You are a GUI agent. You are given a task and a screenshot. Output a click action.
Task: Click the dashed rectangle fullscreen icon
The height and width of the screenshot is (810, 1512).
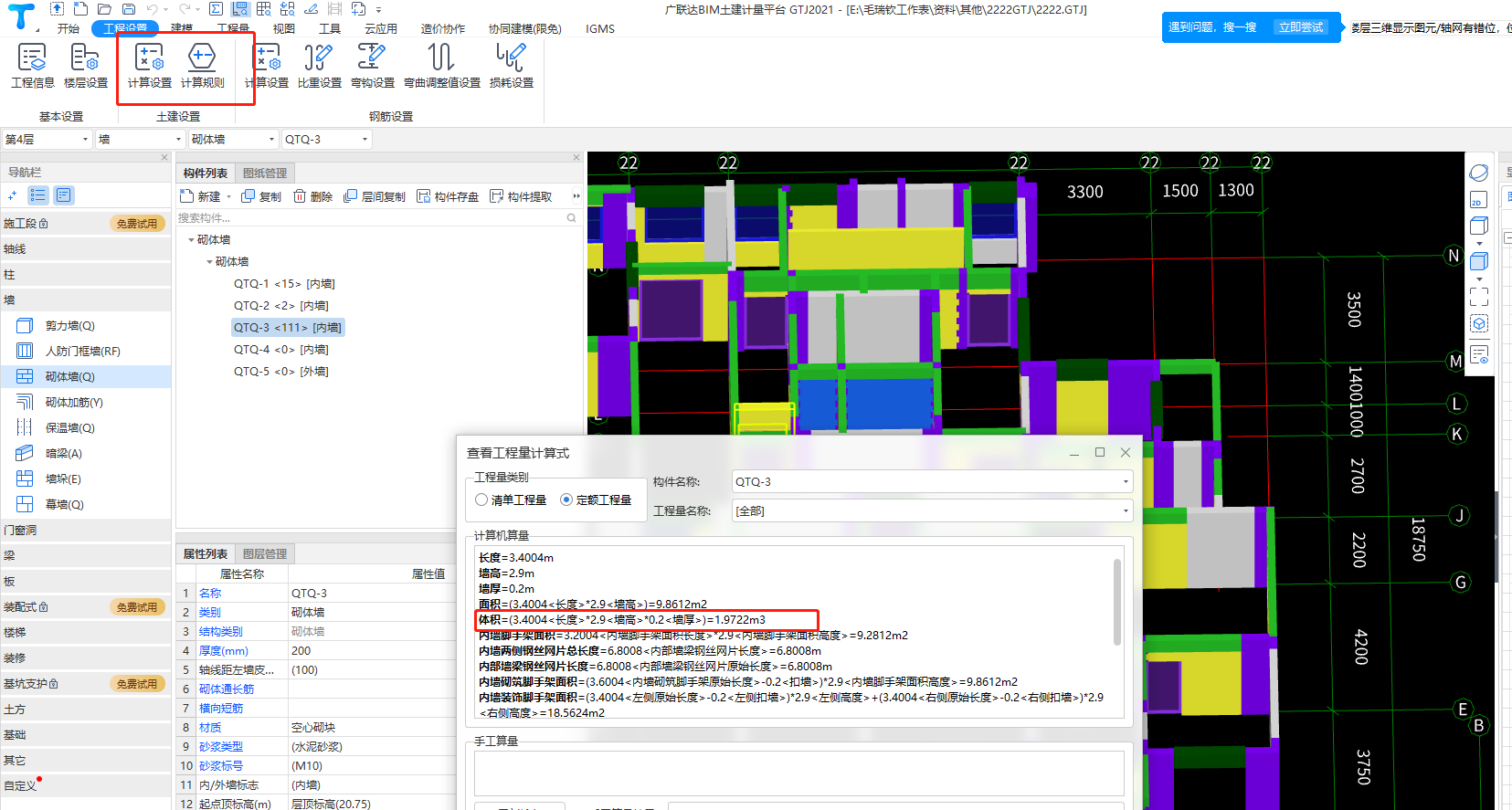tap(1479, 297)
